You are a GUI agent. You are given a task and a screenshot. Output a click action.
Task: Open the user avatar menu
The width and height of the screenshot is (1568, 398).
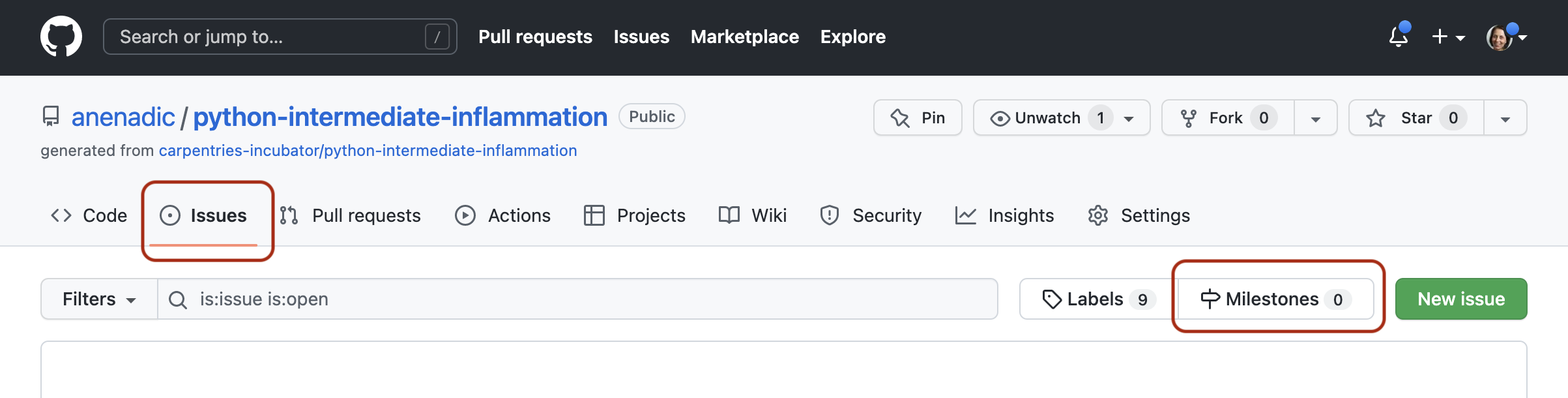tap(1506, 37)
